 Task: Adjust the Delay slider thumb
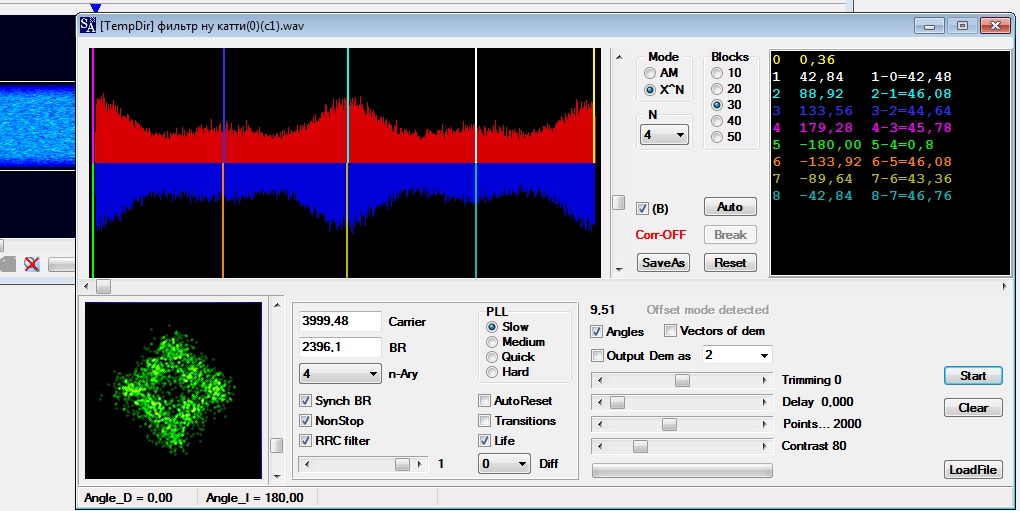tap(617, 402)
